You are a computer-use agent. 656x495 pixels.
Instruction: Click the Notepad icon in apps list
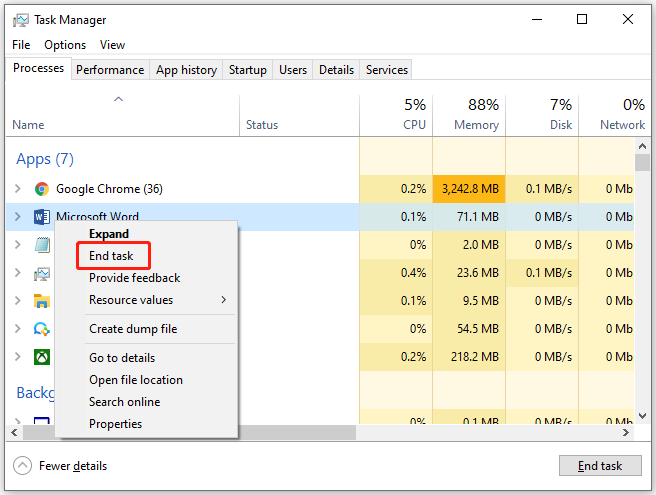tap(42, 245)
